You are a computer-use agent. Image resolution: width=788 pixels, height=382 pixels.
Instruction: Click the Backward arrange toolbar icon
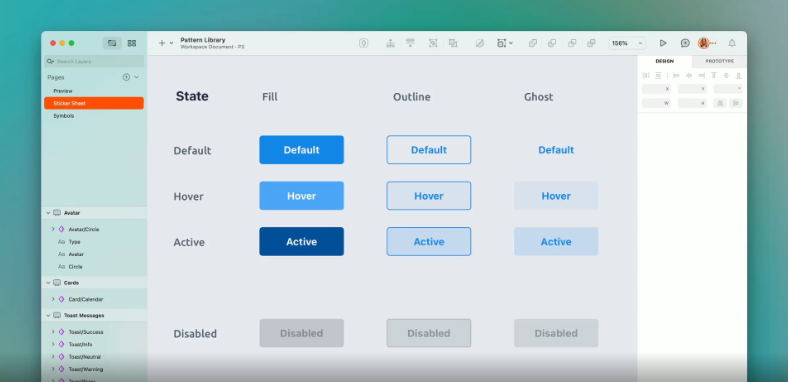point(410,43)
